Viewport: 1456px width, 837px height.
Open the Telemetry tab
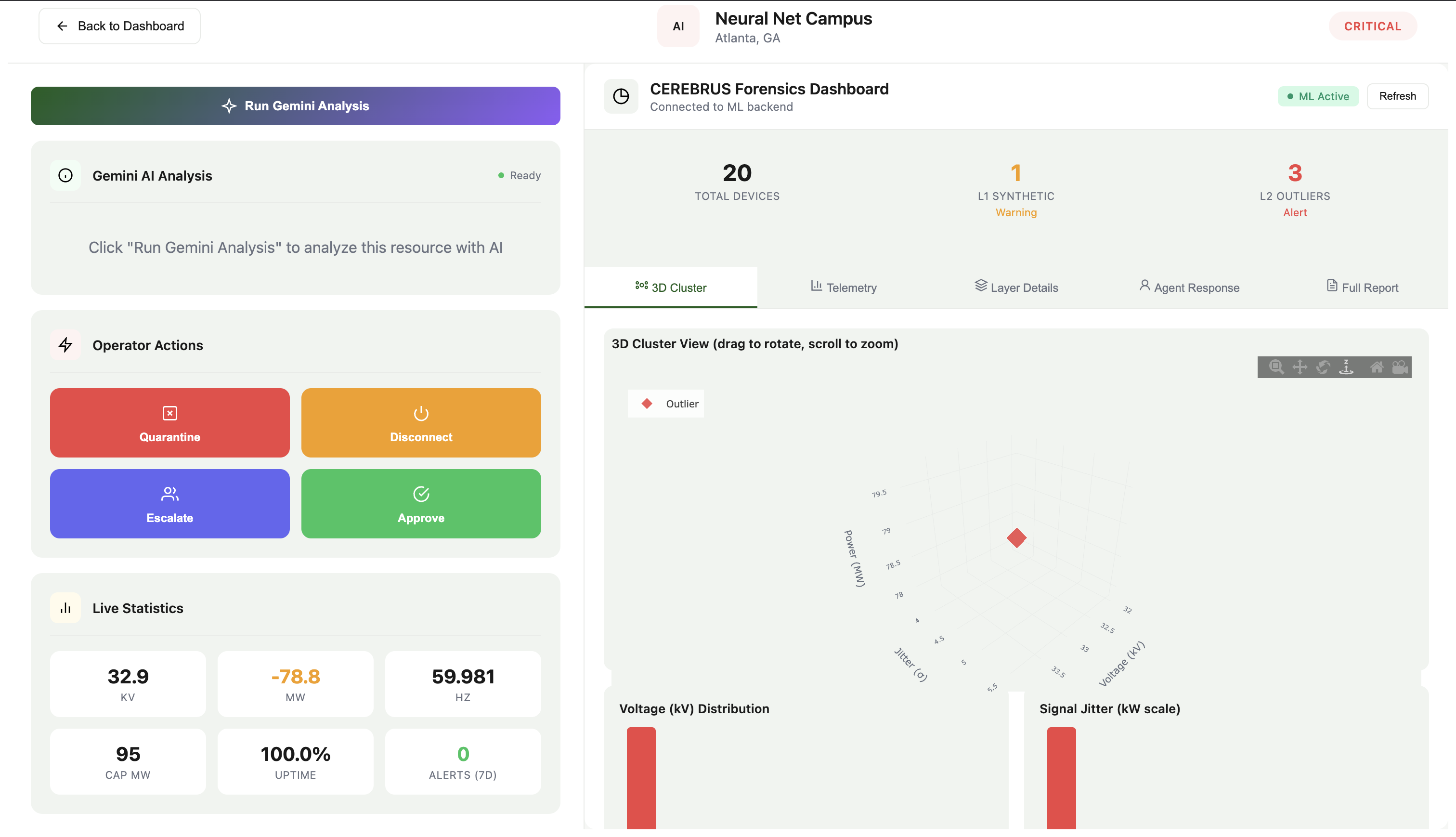click(x=844, y=288)
